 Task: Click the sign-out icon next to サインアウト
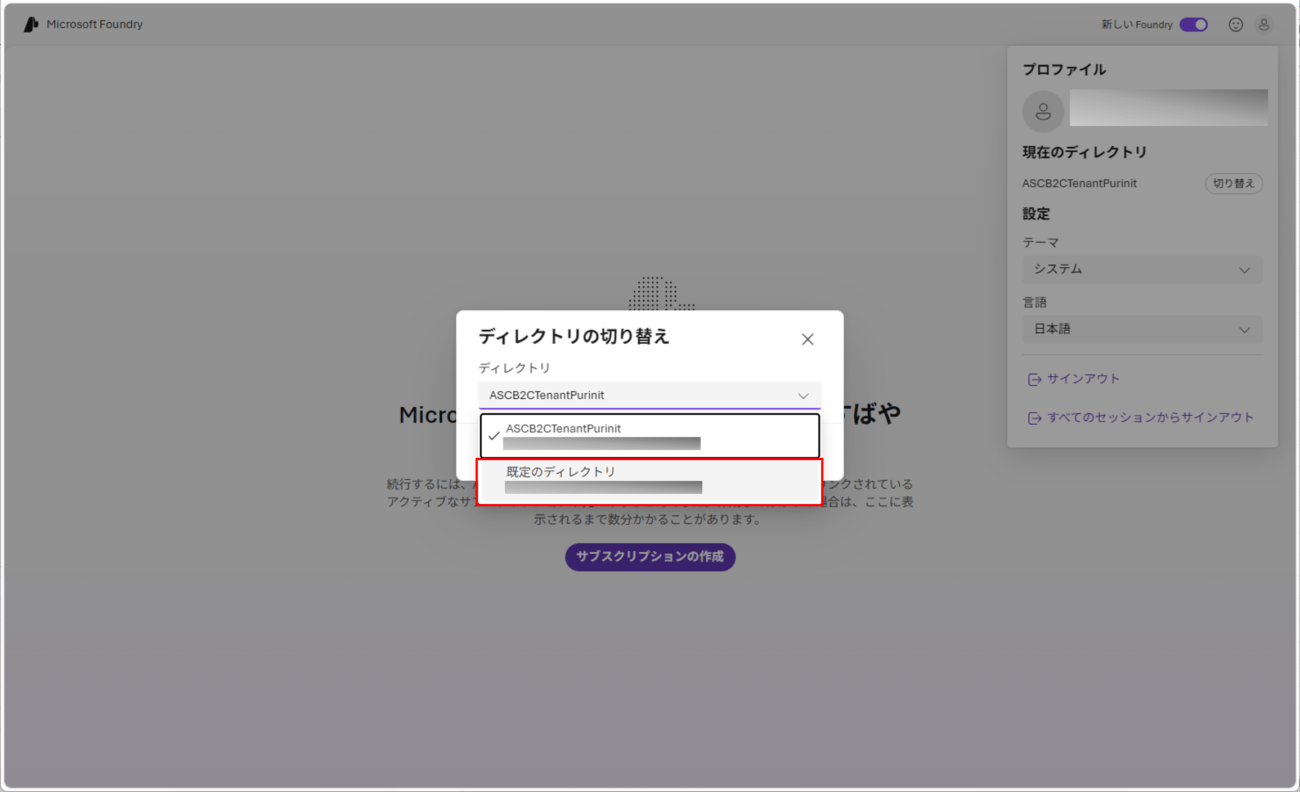pos(1034,380)
